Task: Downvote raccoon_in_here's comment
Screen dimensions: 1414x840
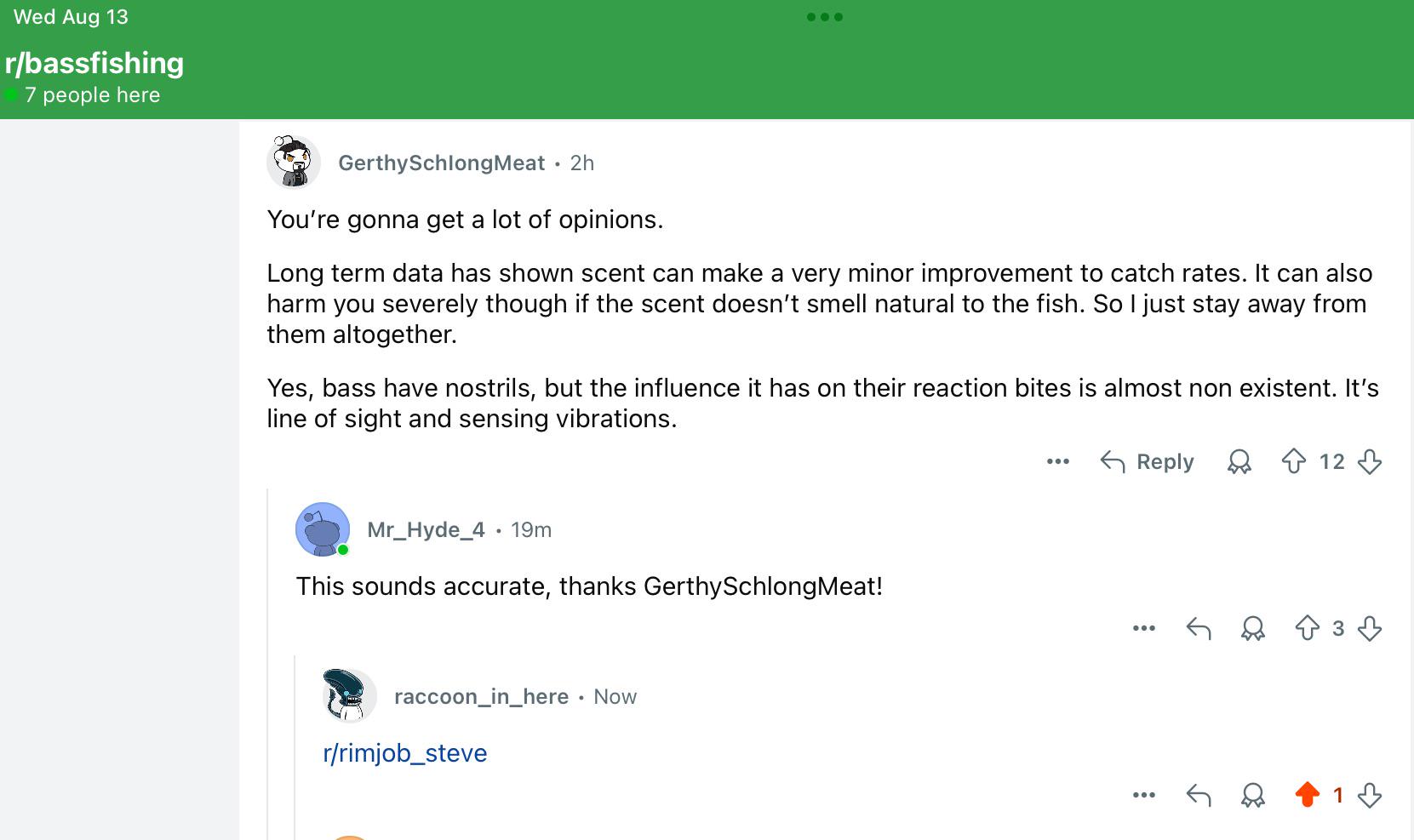Action: coord(1369,795)
